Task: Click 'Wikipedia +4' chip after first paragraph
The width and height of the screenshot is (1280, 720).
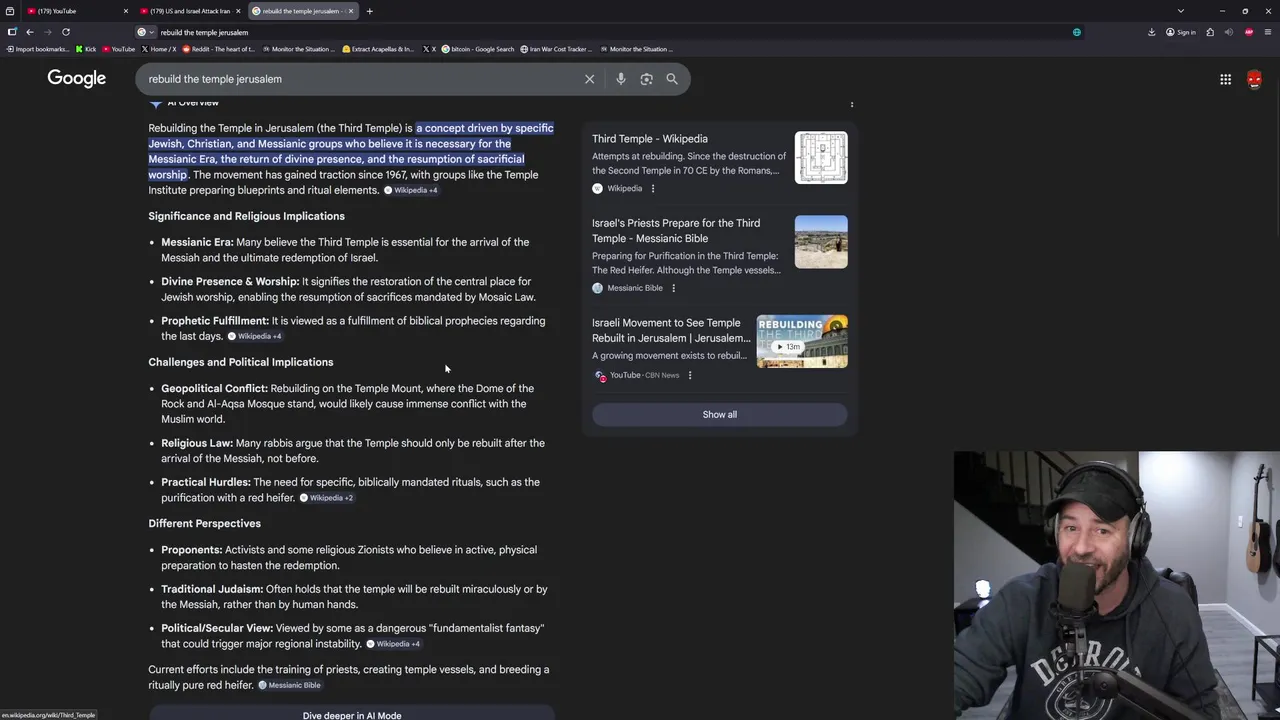Action: (x=411, y=191)
